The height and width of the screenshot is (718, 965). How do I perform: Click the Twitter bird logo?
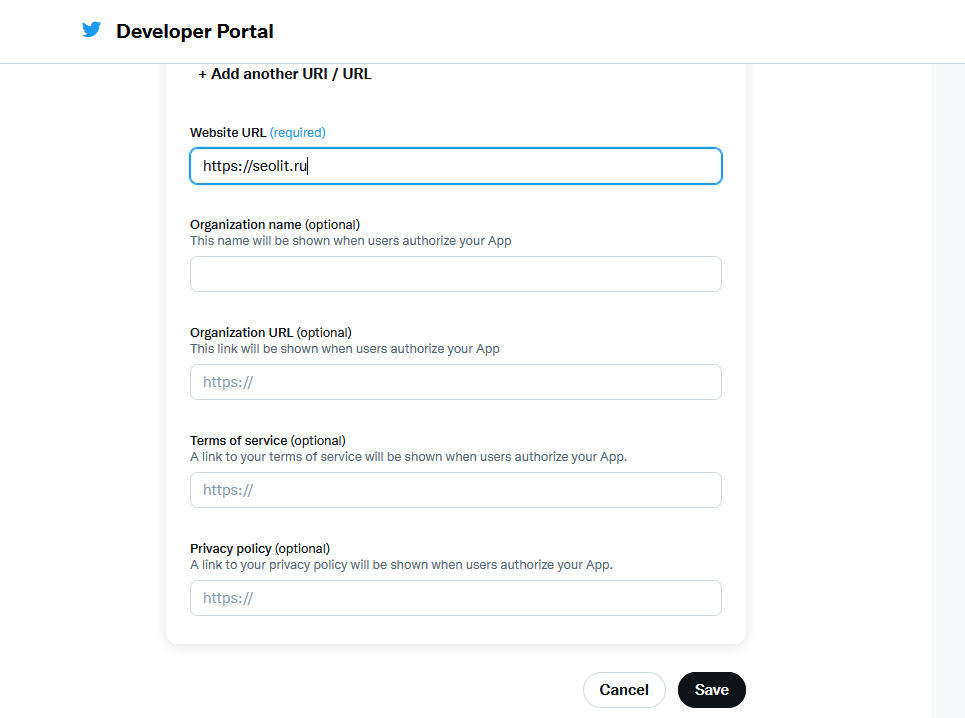pos(92,30)
